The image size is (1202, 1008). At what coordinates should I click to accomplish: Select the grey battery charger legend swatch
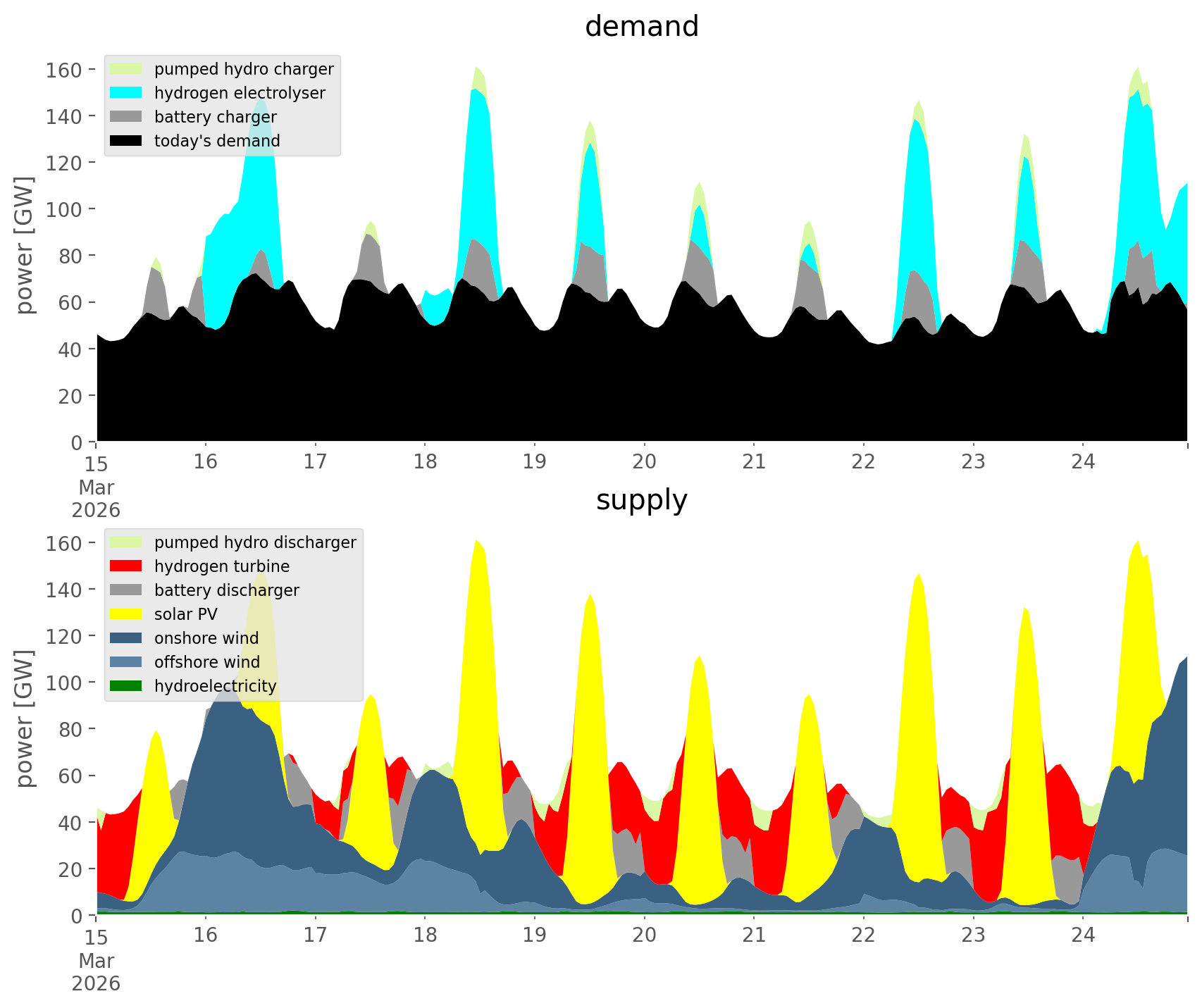pyautogui.click(x=125, y=117)
